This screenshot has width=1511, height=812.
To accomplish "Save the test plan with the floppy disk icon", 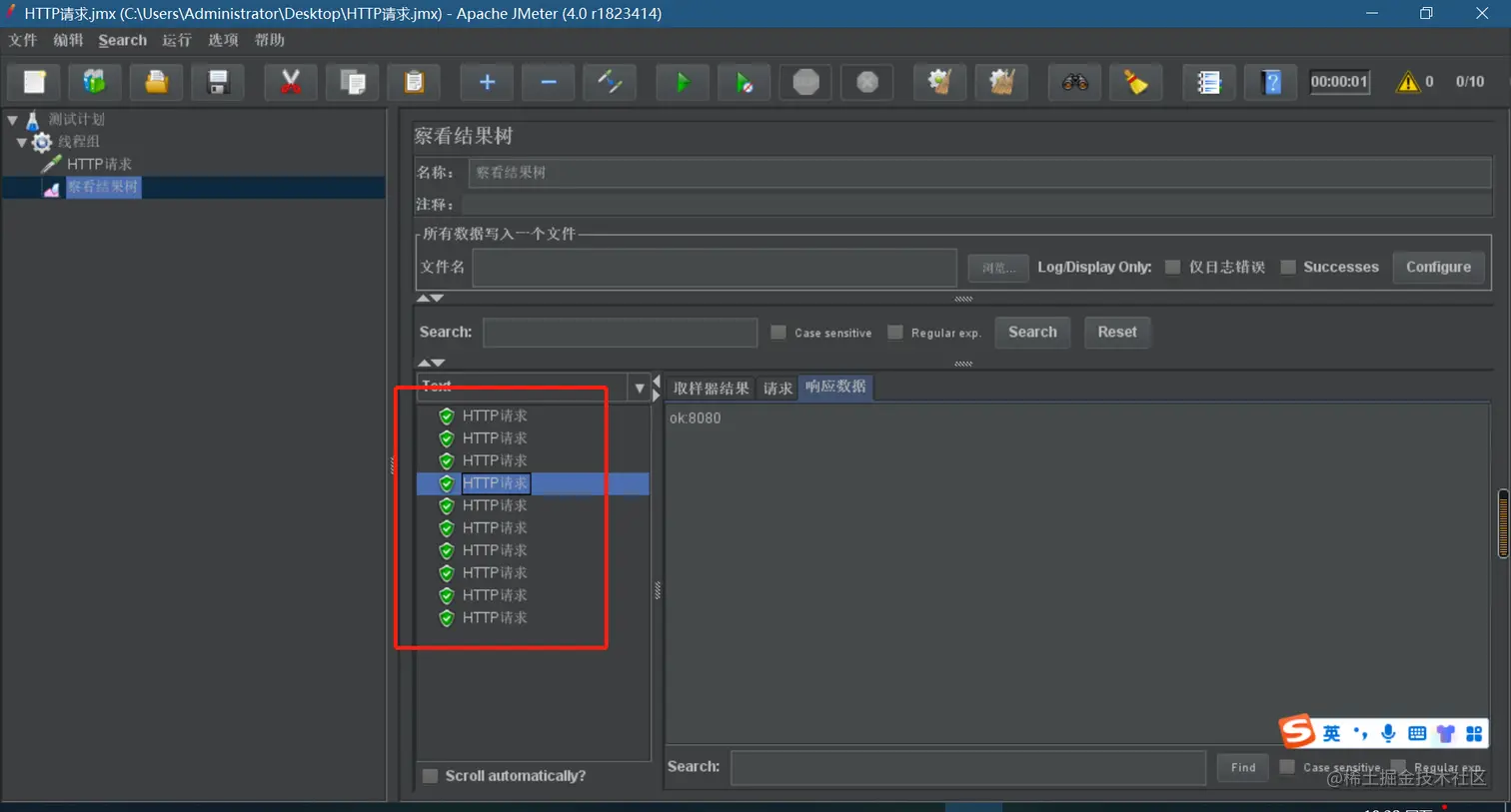I will click(x=218, y=82).
